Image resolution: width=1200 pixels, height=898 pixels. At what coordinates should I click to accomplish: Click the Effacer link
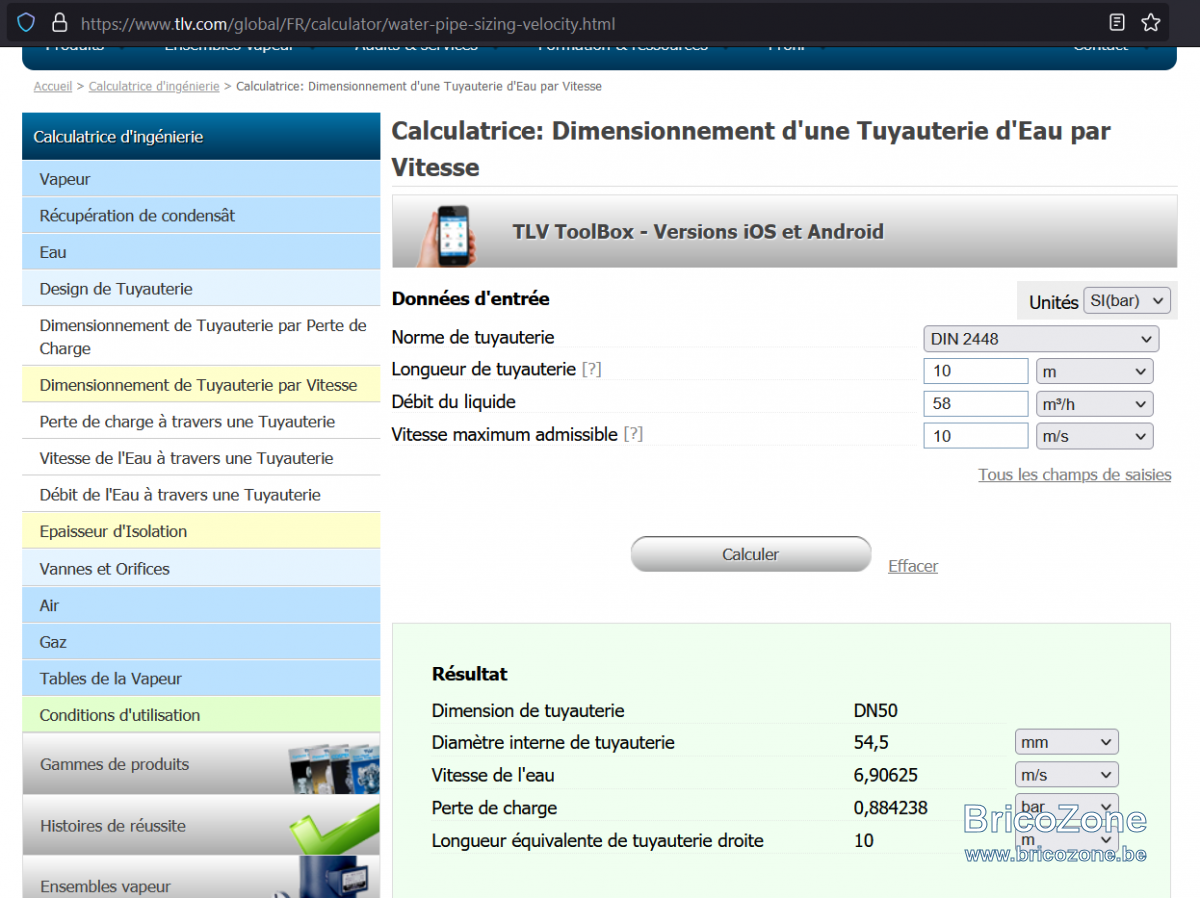pos(913,566)
